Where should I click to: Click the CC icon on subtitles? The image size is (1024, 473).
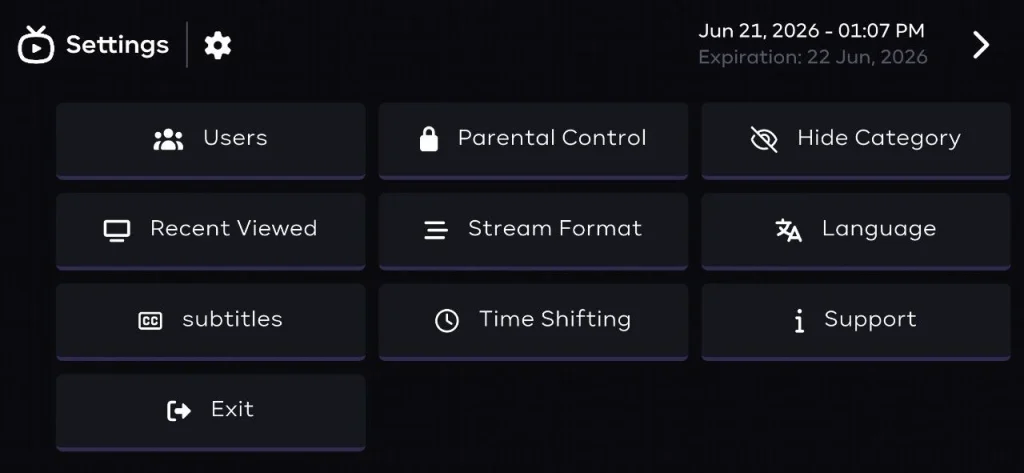click(150, 321)
